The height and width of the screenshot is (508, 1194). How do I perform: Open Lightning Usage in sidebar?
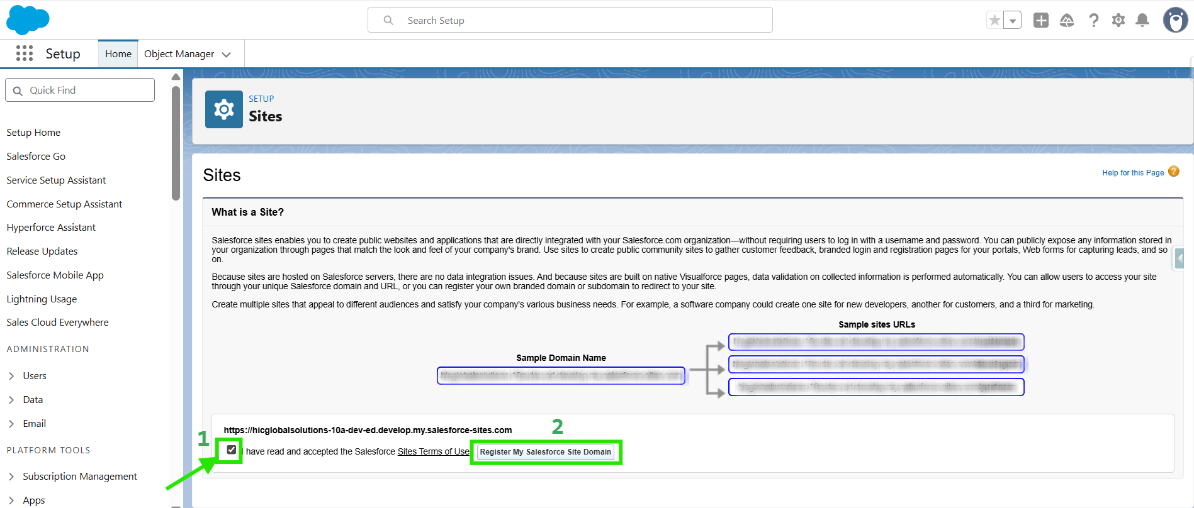point(41,299)
